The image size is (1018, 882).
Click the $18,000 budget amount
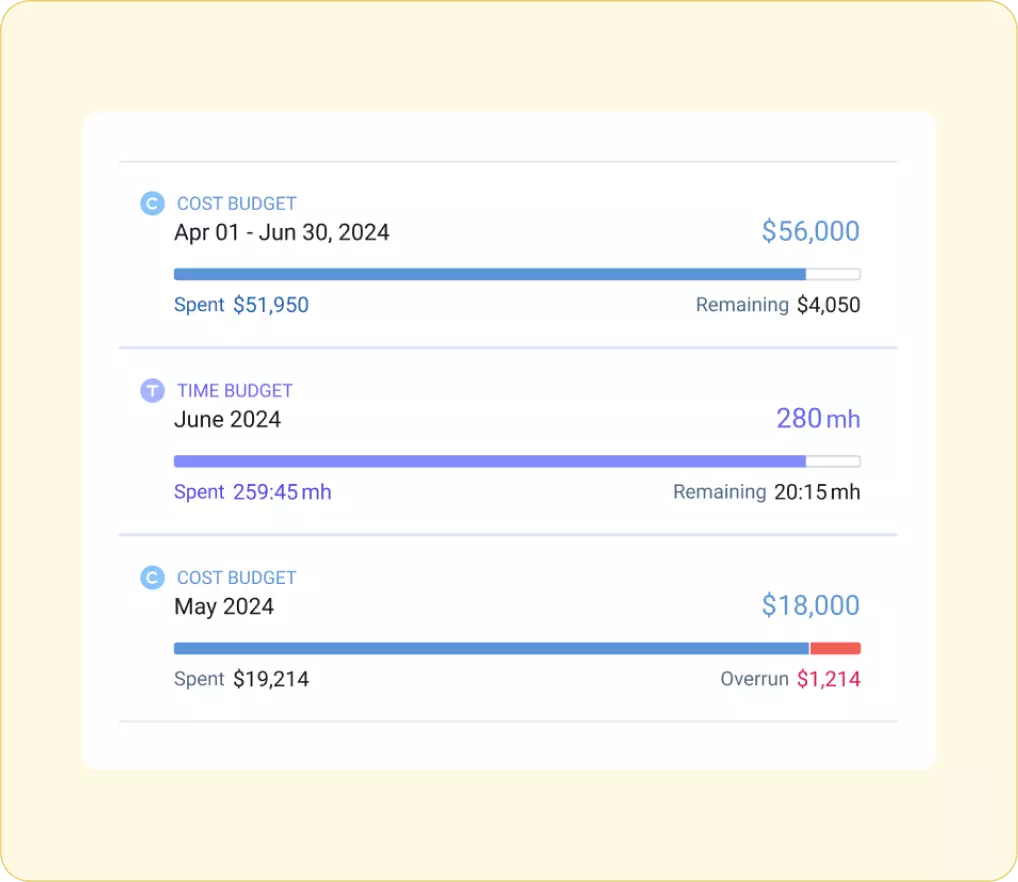[x=810, y=606]
